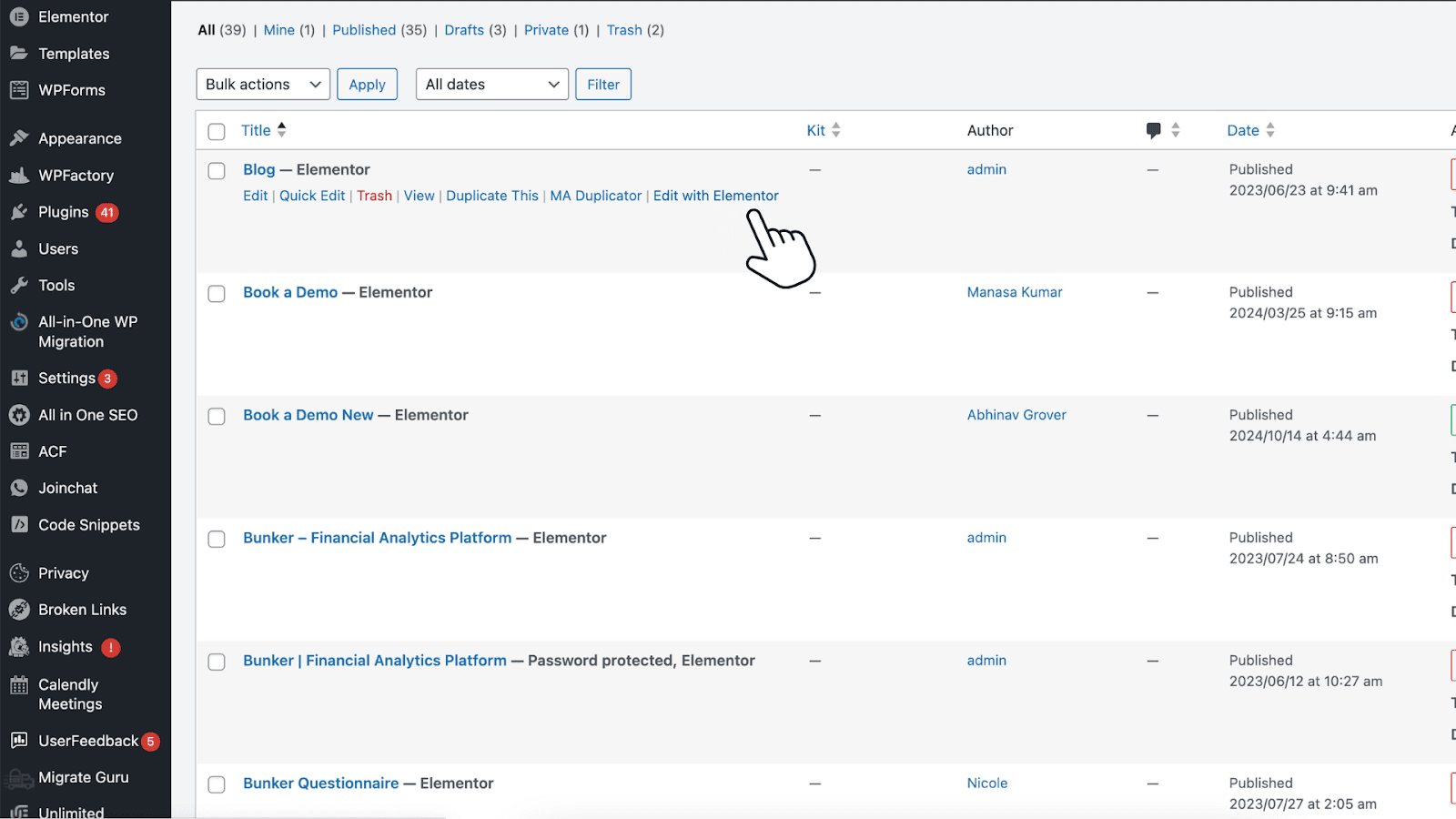
Task: Open the Trash pages filter
Action: click(x=624, y=30)
